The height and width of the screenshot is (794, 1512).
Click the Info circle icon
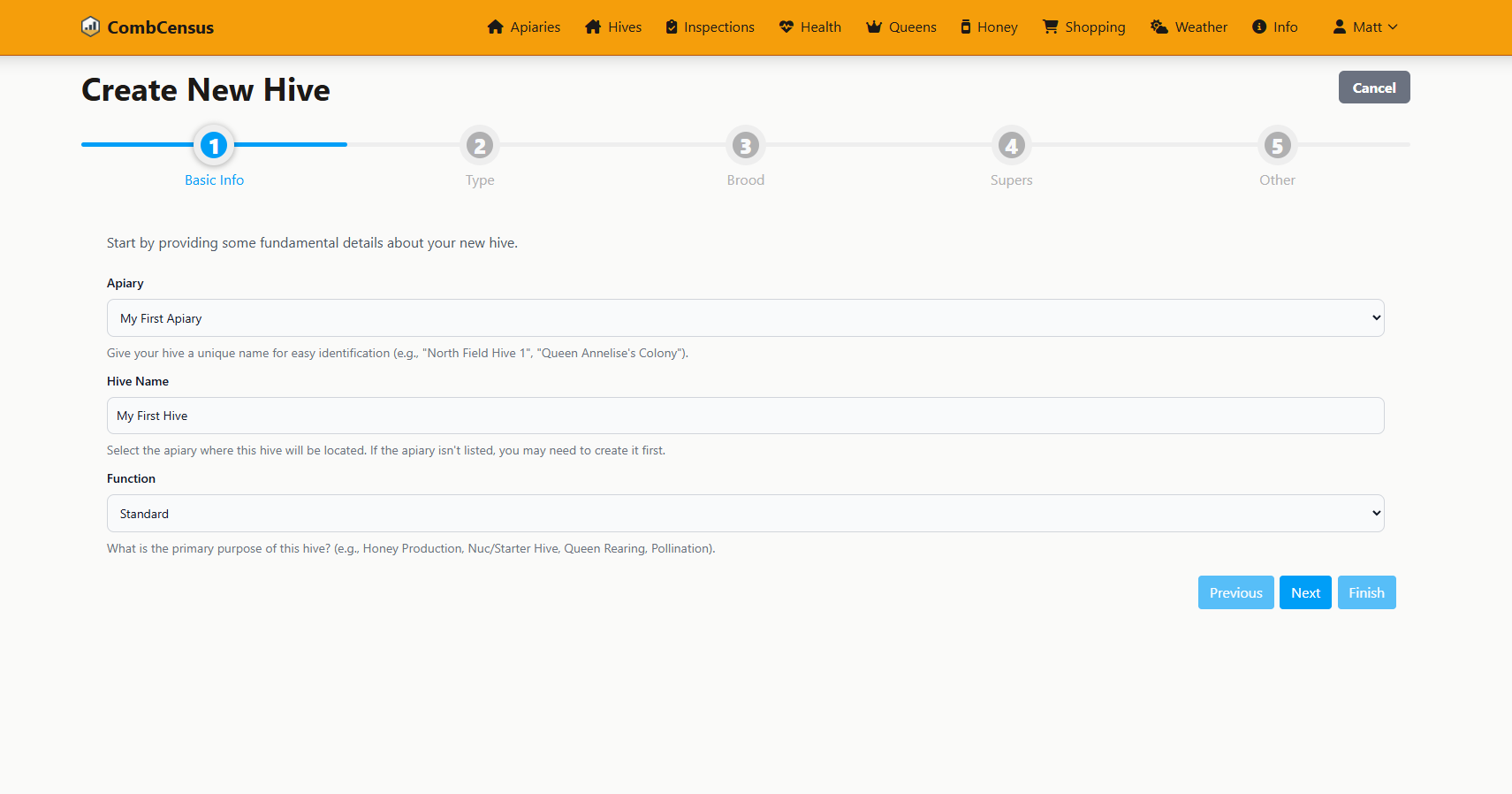(1259, 27)
